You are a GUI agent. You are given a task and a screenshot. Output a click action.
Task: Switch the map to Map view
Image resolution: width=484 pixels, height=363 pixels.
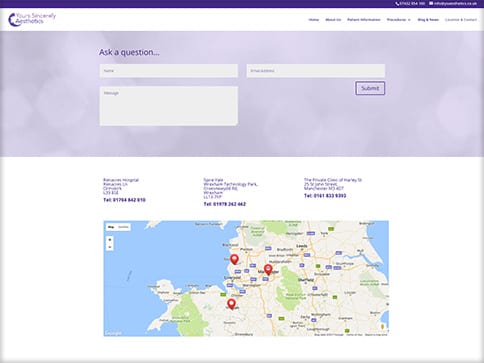[x=111, y=227]
